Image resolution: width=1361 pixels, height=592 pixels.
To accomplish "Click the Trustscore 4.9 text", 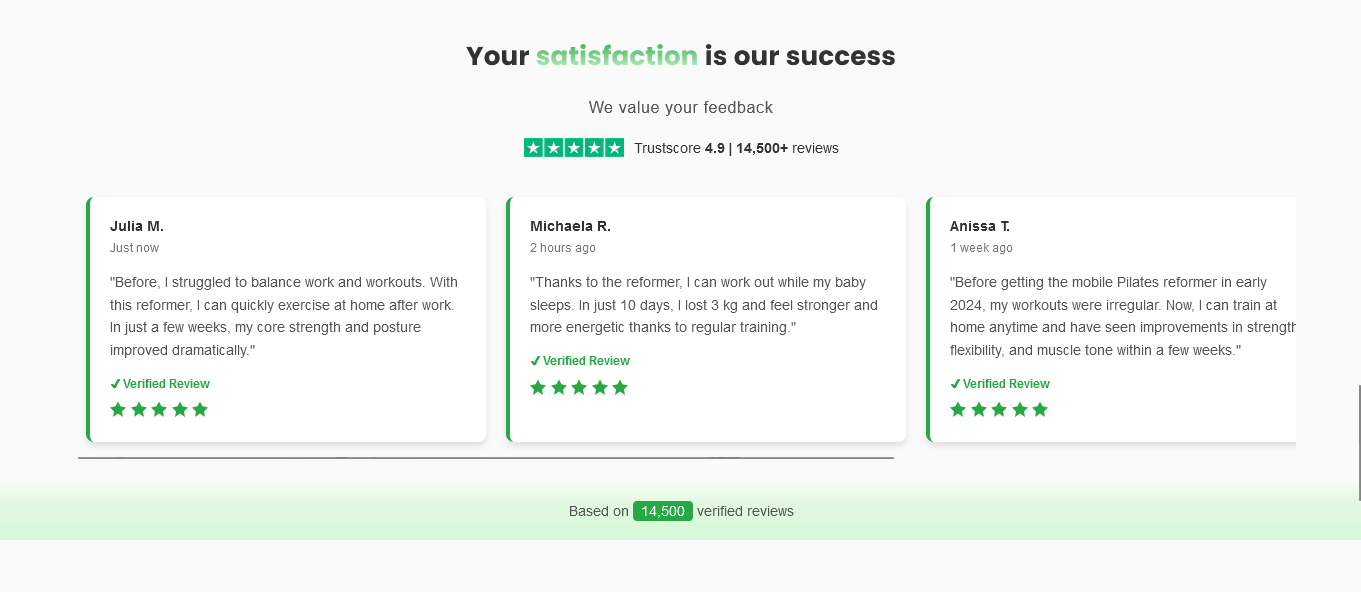I will 679,148.
